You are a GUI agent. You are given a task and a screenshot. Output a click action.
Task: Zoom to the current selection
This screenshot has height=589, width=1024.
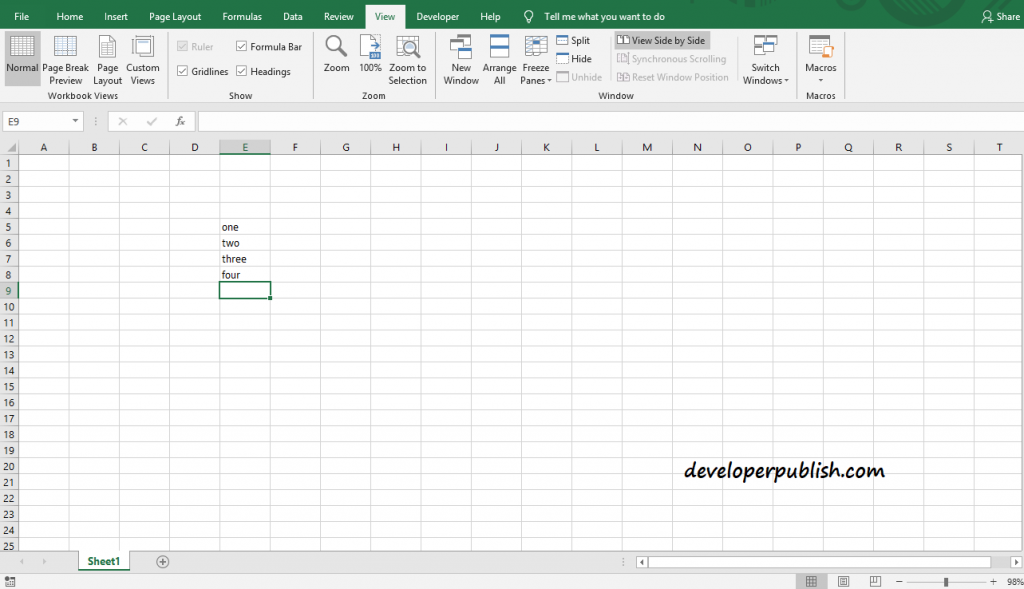point(407,58)
